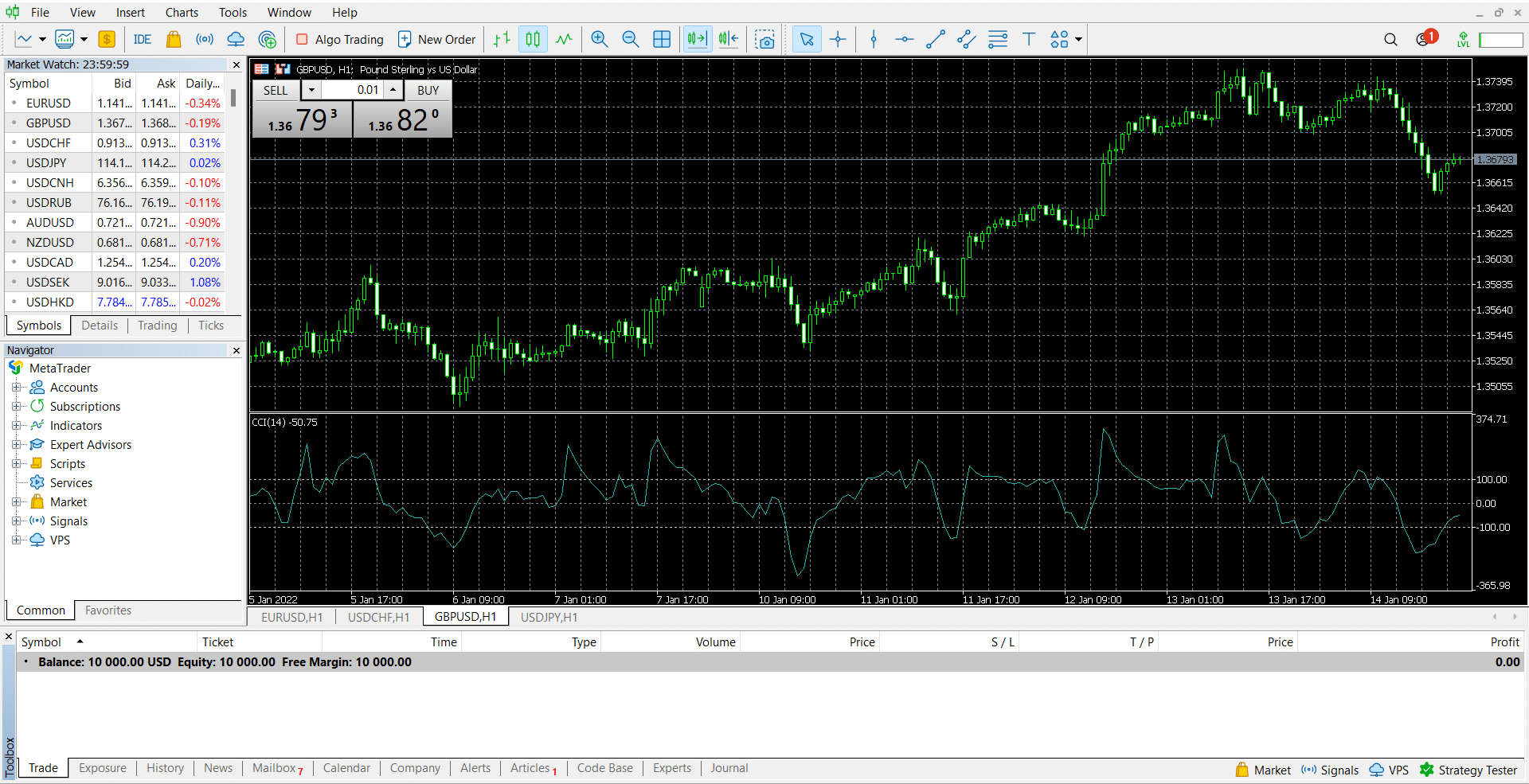Select the Trendline drawing tool
1529x784 pixels.
[936, 39]
